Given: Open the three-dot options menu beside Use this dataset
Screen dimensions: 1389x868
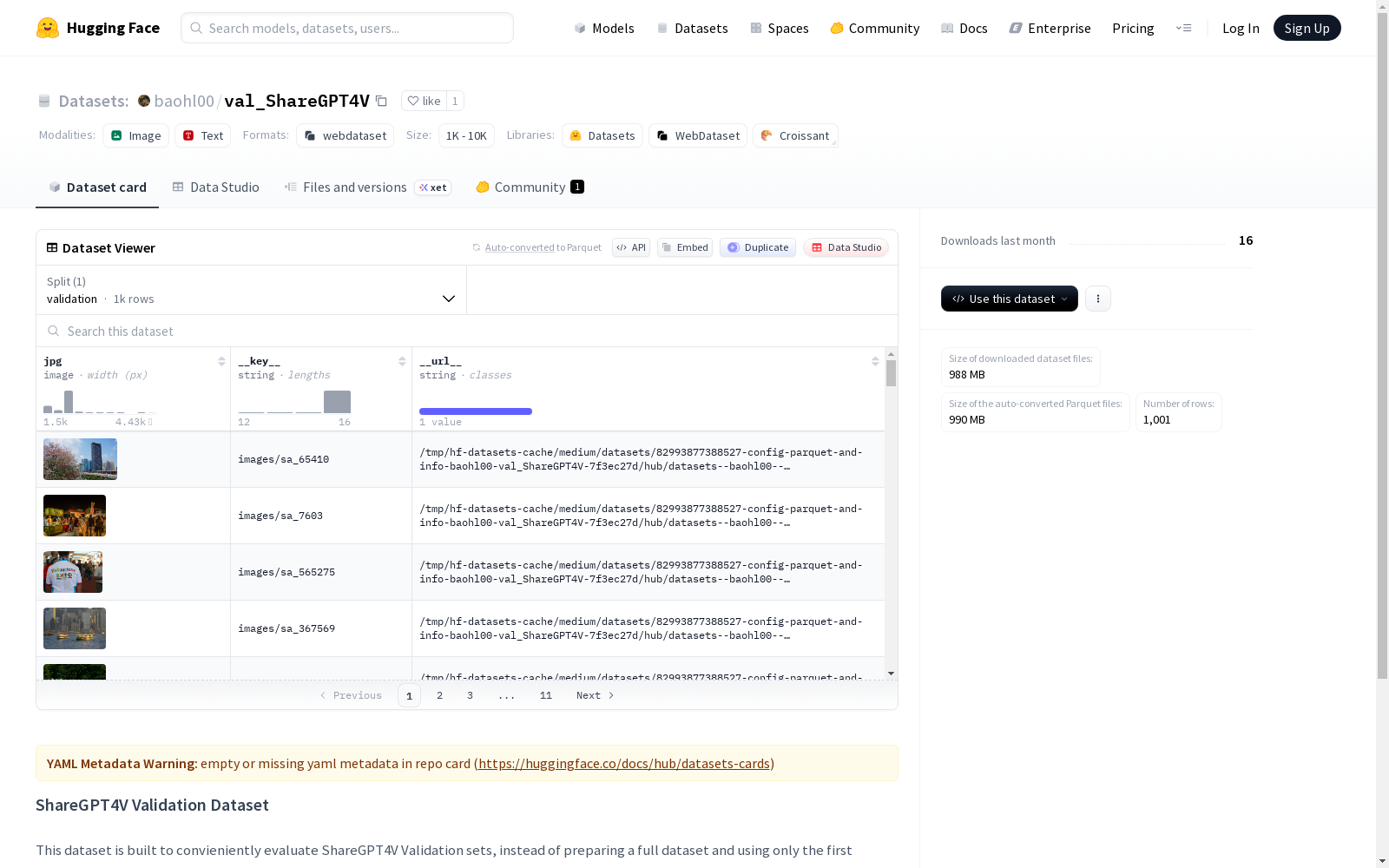Looking at the screenshot, I should (x=1098, y=299).
